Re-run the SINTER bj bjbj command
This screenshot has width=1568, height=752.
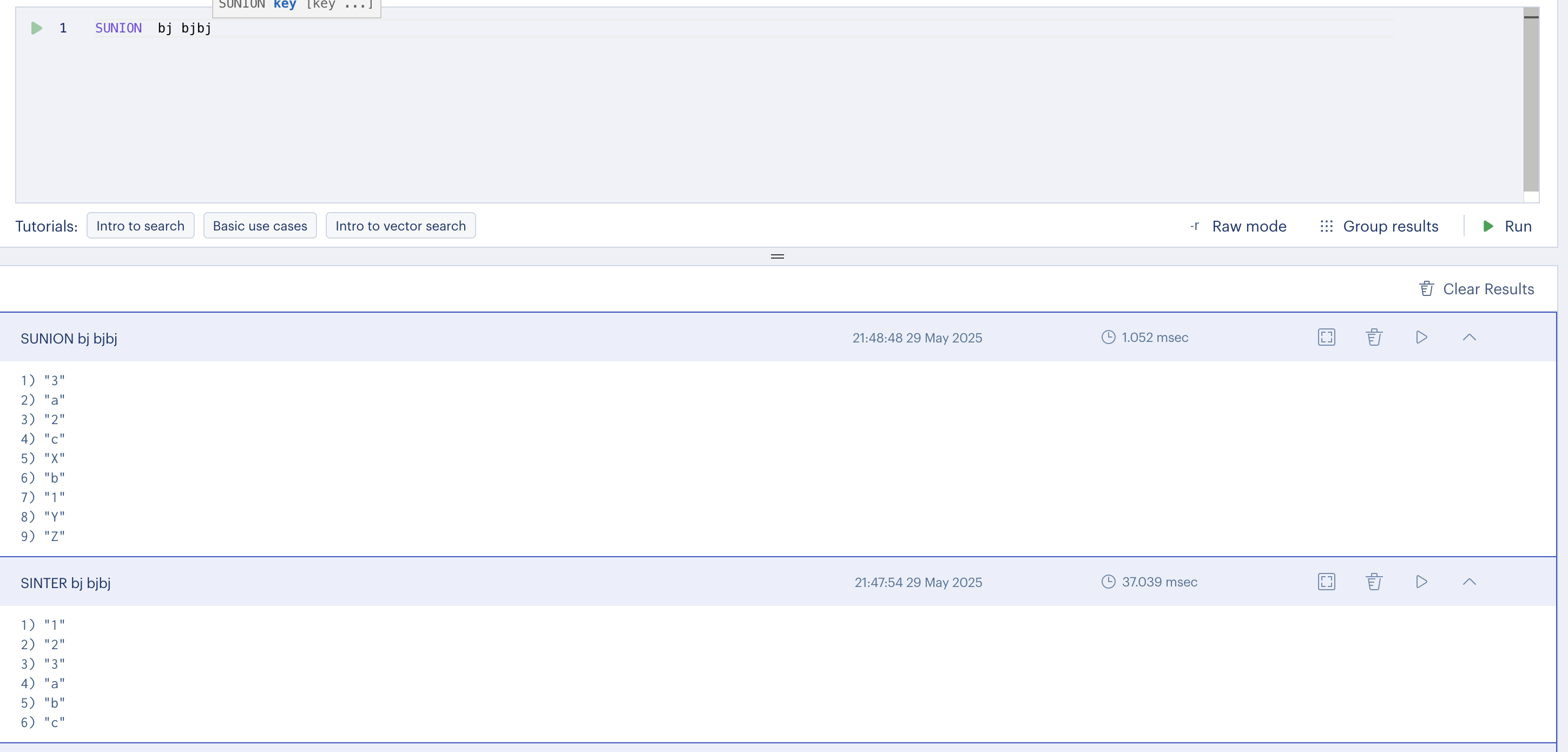click(1421, 582)
